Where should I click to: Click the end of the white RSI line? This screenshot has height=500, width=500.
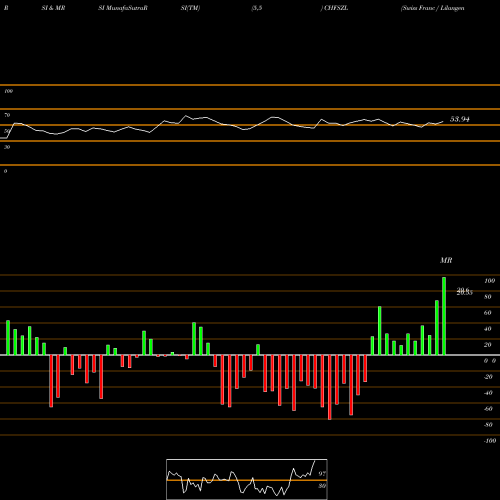click(x=443, y=121)
